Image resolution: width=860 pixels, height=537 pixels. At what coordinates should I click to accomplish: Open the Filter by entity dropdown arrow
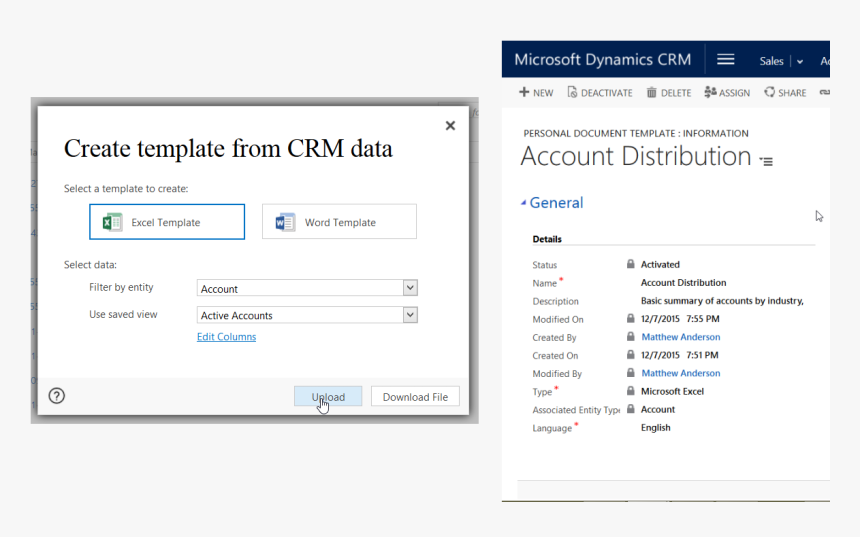(x=410, y=288)
